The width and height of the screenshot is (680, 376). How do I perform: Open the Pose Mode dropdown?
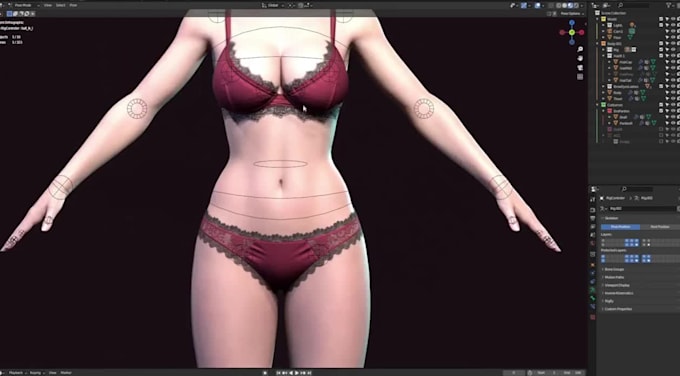point(25,5)
